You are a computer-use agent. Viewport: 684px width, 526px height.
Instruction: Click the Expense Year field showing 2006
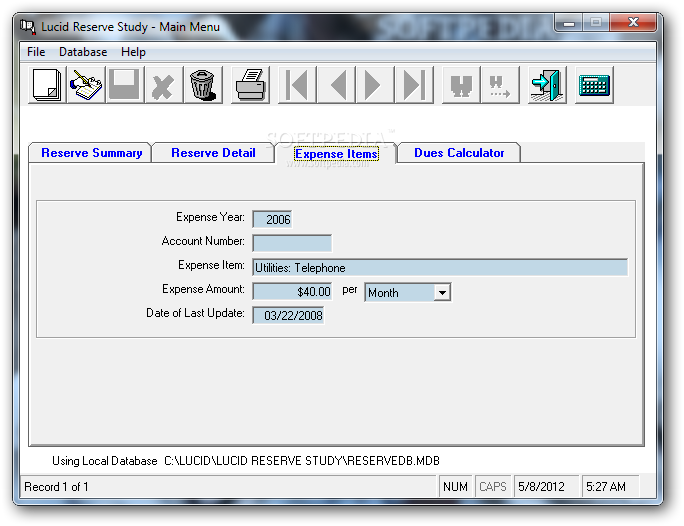[272, 219]
